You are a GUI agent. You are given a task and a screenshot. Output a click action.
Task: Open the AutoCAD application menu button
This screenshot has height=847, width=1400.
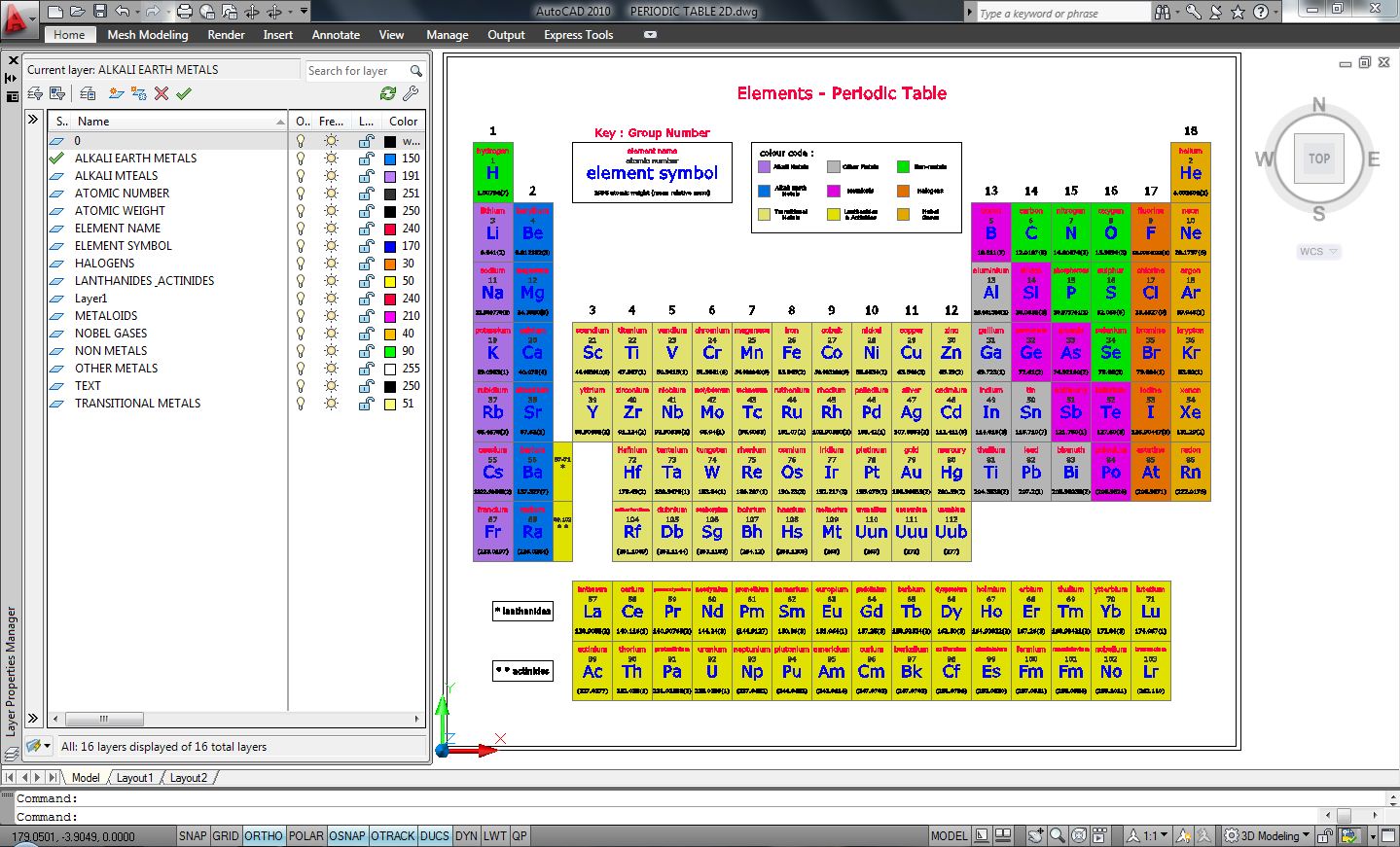[18, 18]
